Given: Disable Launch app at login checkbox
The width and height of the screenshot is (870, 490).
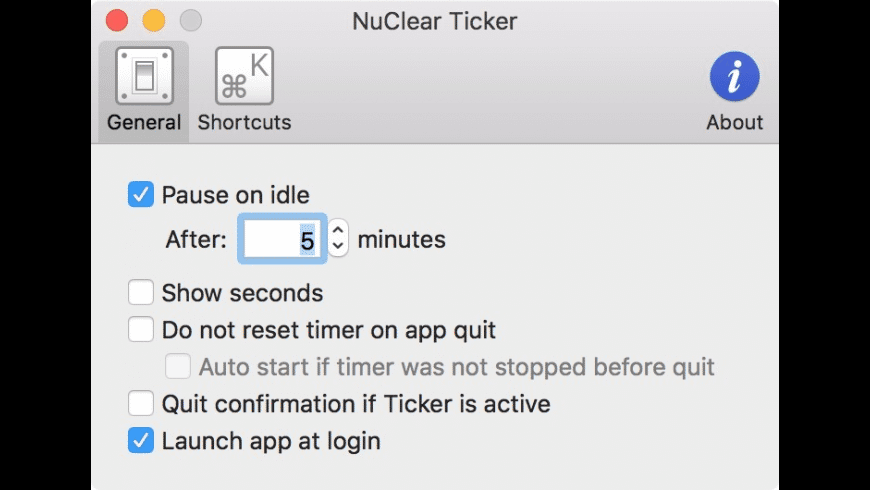Looking at the screenshot, I should tap(141, 441).
